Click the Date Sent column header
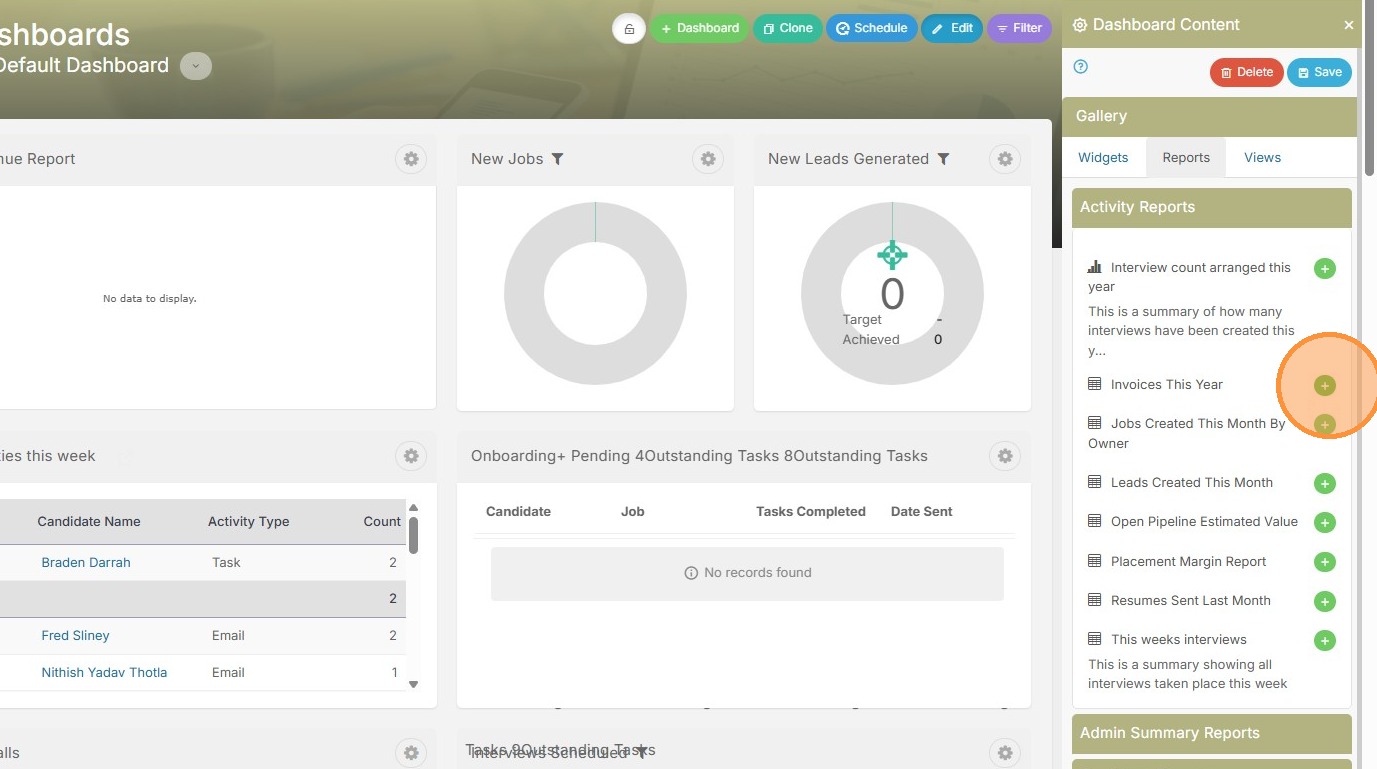Viewport: 1377px width, 769px height. [x=922, y=512]
